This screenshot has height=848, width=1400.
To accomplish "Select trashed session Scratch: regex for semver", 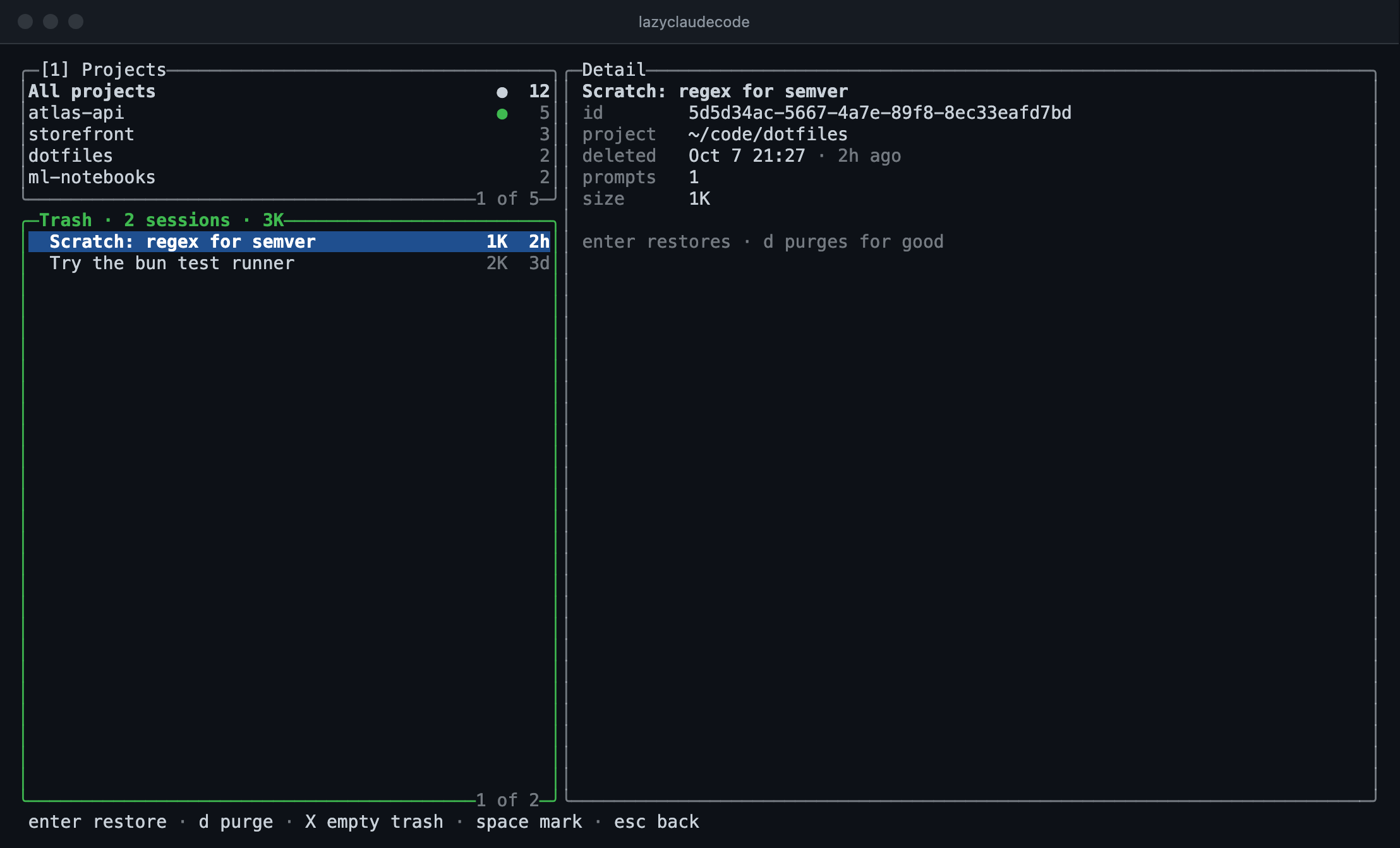I will click(x=289, y=242).
